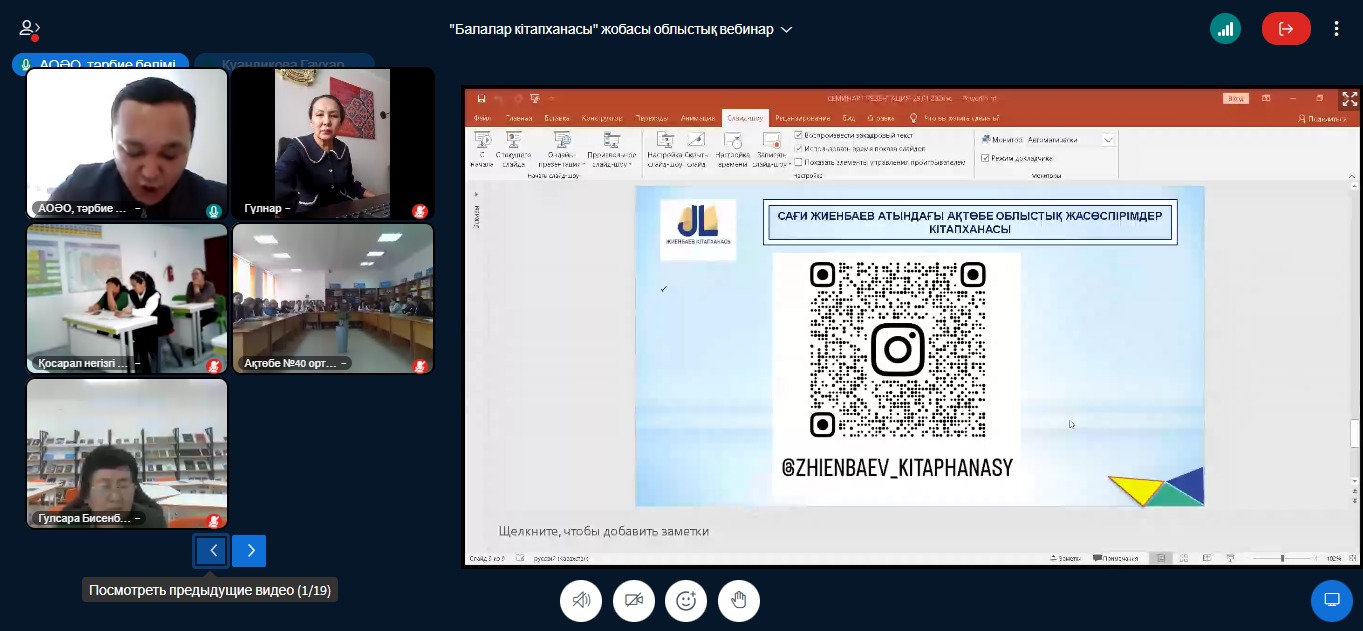The width and height of the screenshot is (1363, 631).
Task: Turn on the camera button
Action: (633, 600)
